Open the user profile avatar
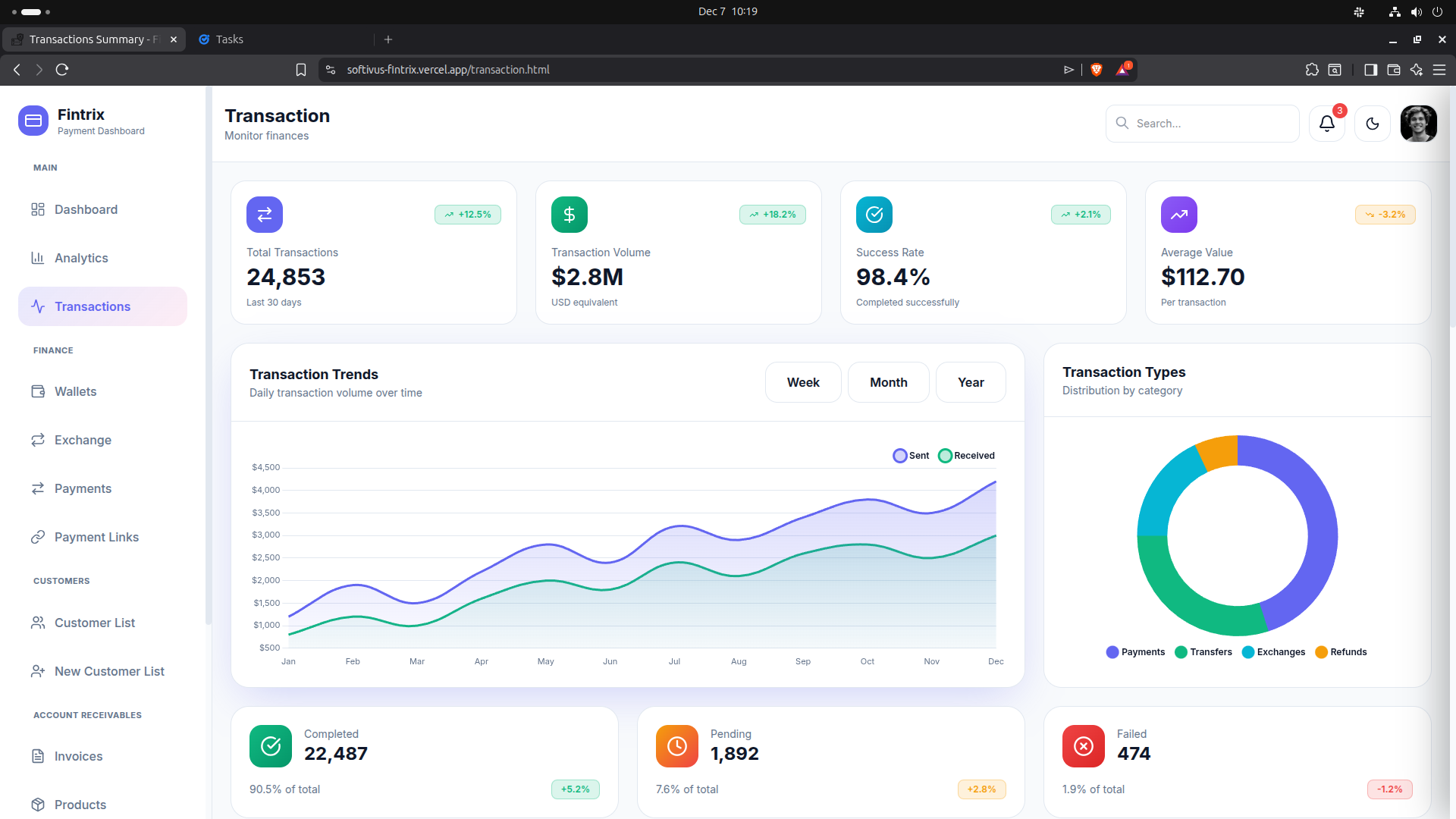 tap(1418, 124)
